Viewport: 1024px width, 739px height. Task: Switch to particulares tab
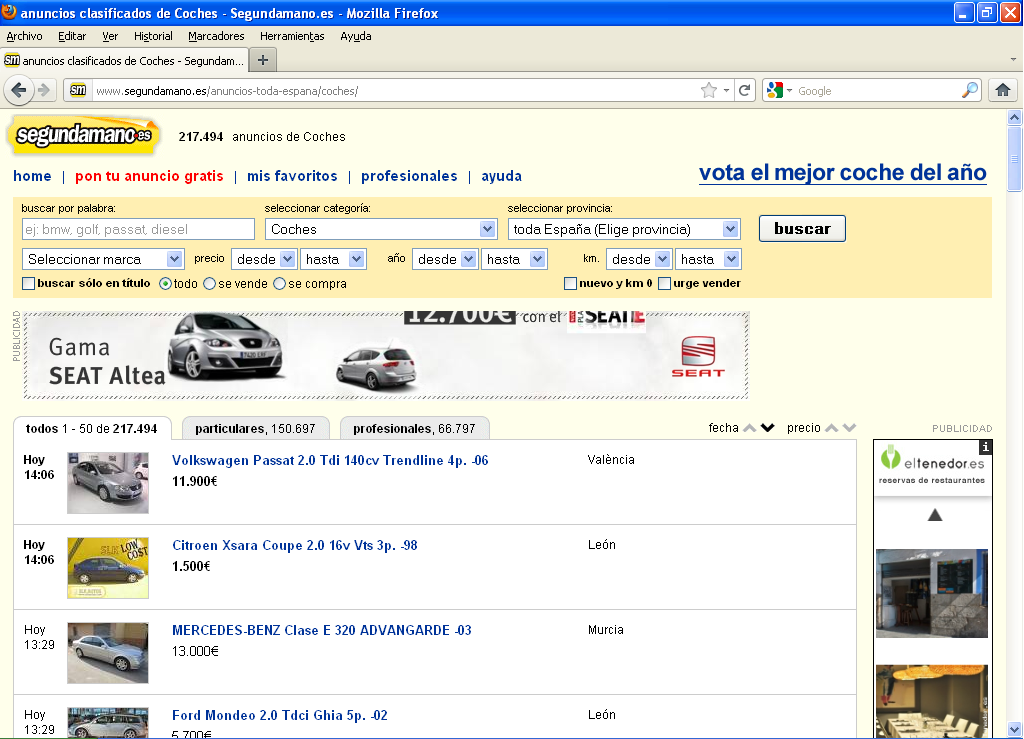tap(255, 428)
